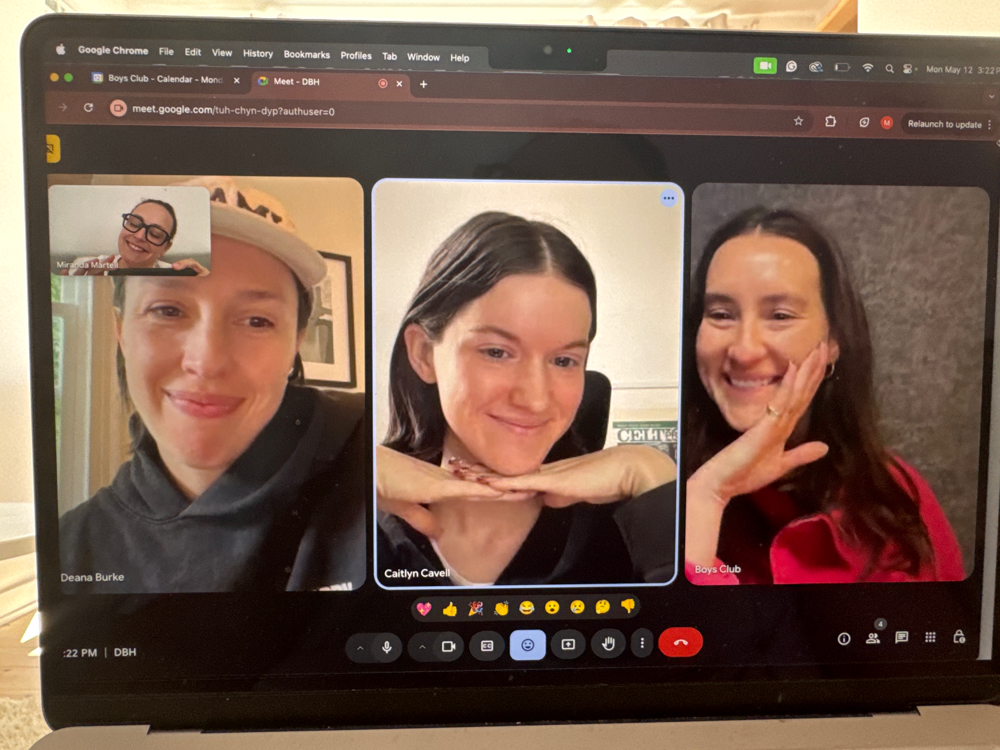
Task: Open Wi-Fi status in menu bar
Action: [867, 68]
